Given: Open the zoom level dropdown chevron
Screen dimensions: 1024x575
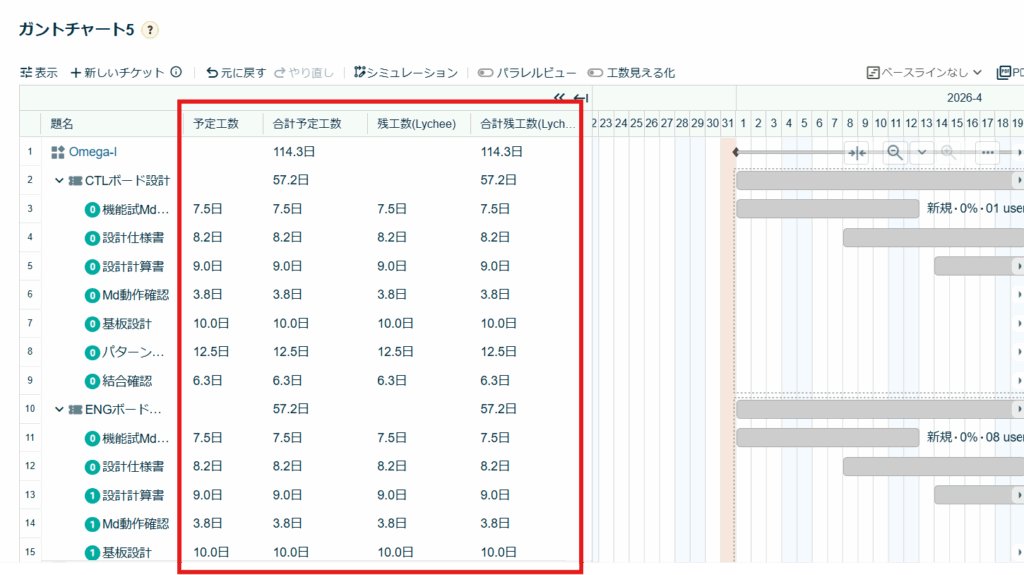Looking at the screenshot, I should tap(921, 152).
